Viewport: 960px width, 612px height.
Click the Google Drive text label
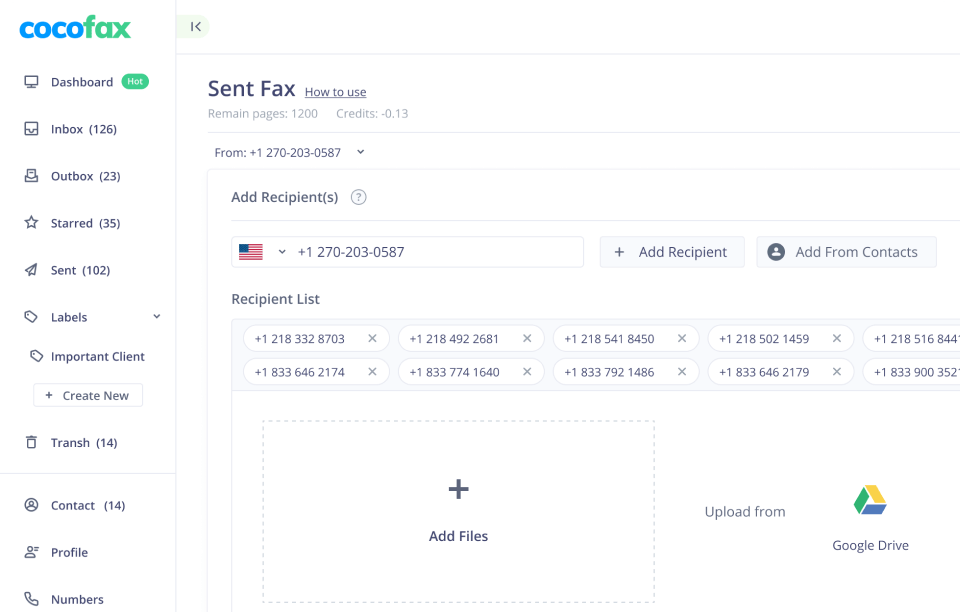pos(870,545)
